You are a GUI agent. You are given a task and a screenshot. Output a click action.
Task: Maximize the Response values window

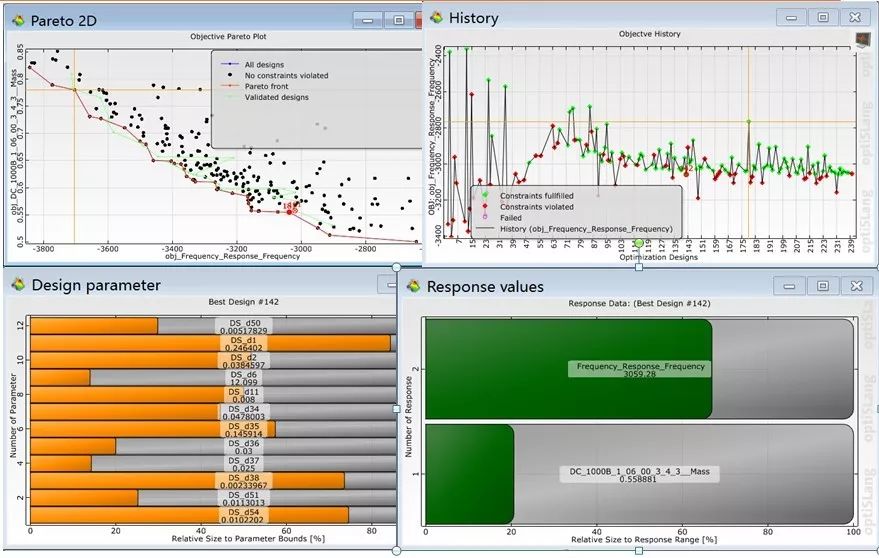point(822,286)
